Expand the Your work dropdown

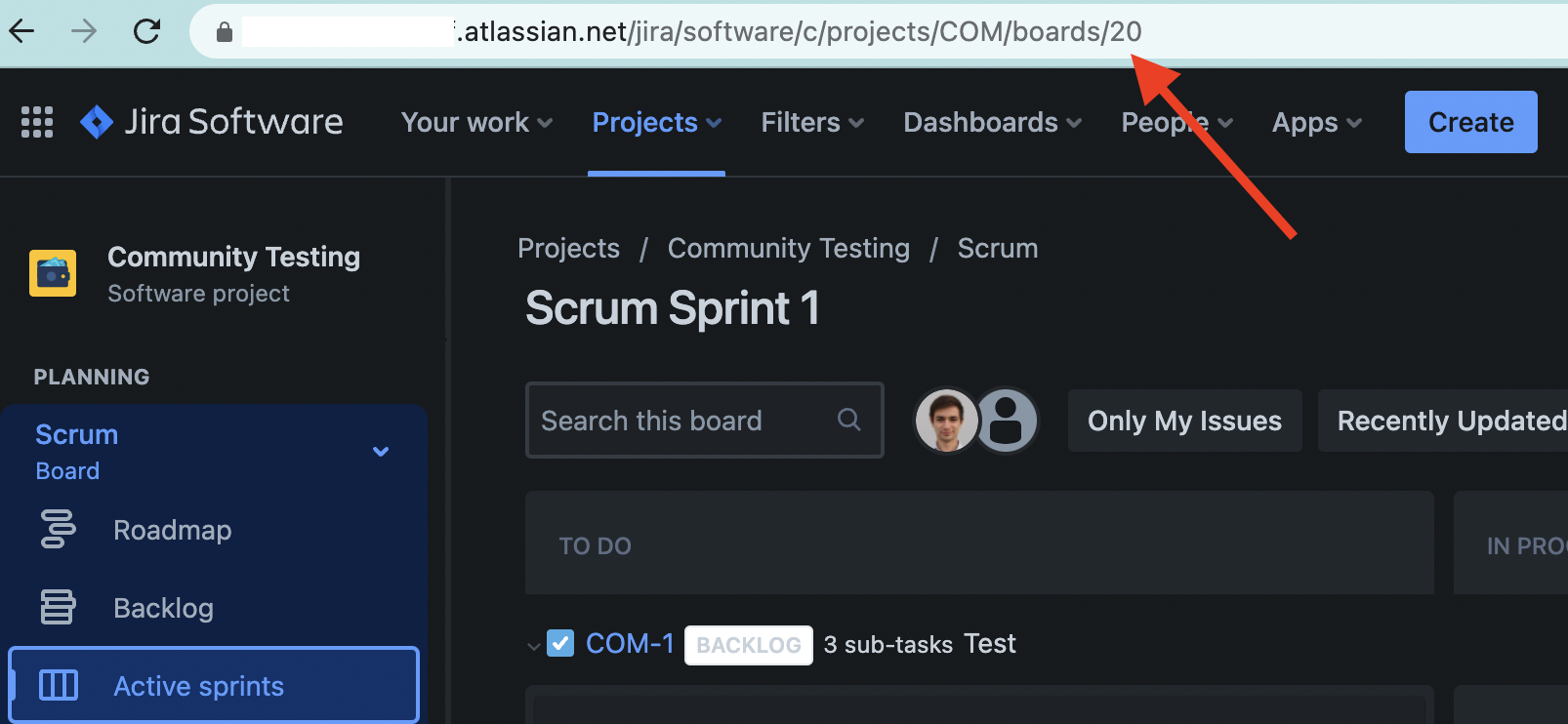click(475, 122)
